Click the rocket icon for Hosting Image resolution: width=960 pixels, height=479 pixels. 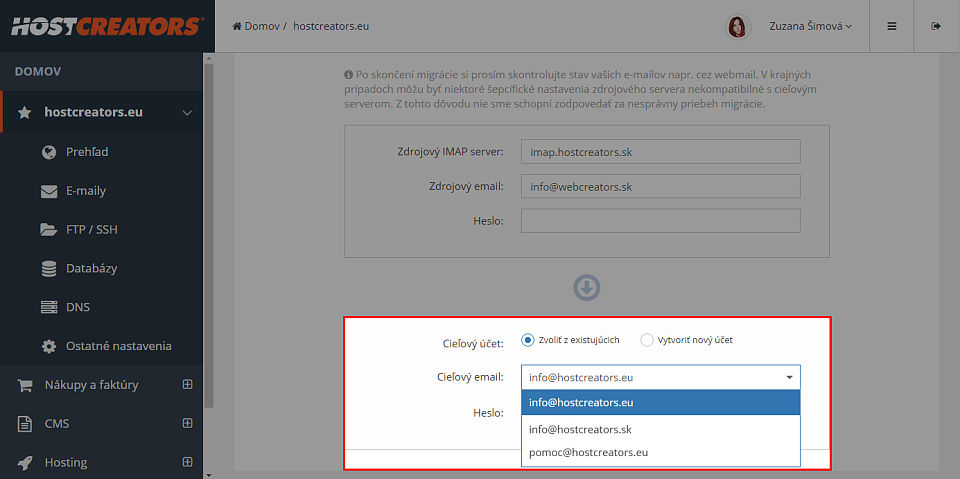24,462
